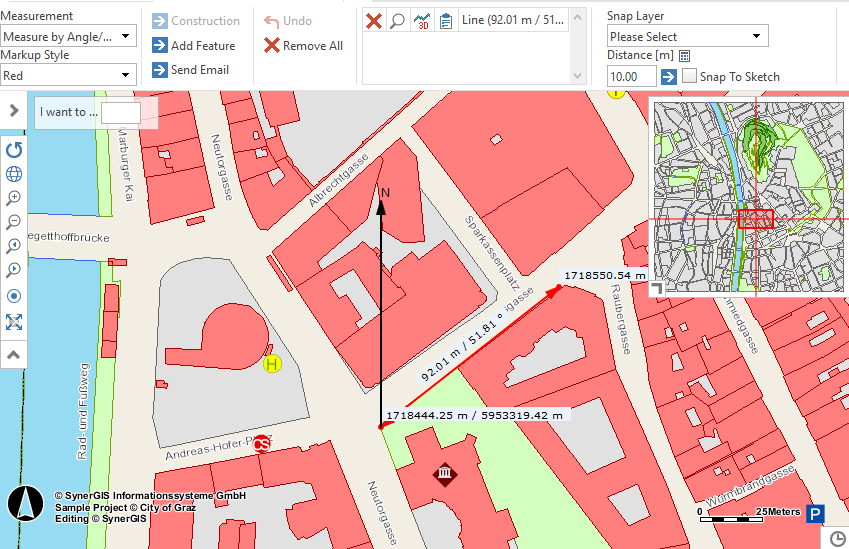Click the Distance value input field

click(631, 76)
